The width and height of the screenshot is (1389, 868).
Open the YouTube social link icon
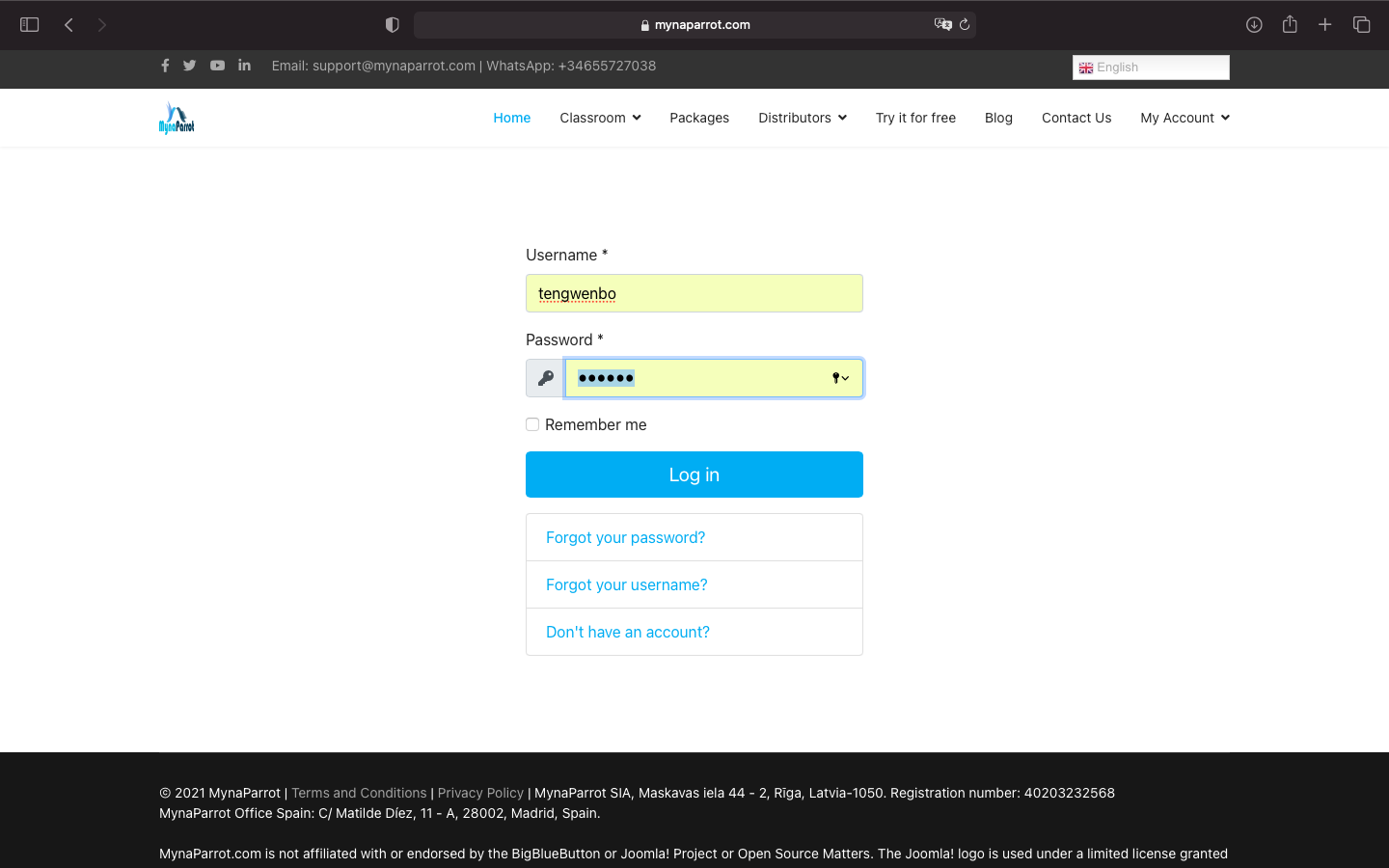(x=217, y=66)
